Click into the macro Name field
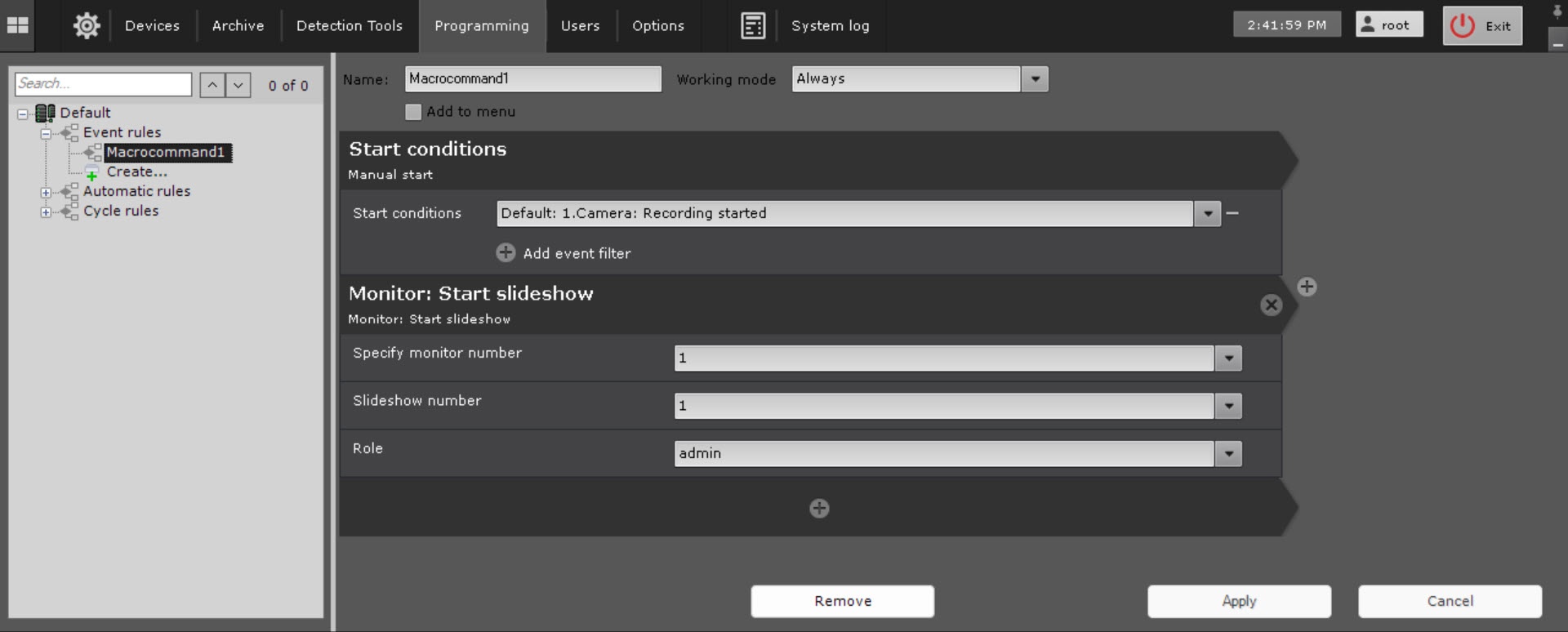 (532, 79)
